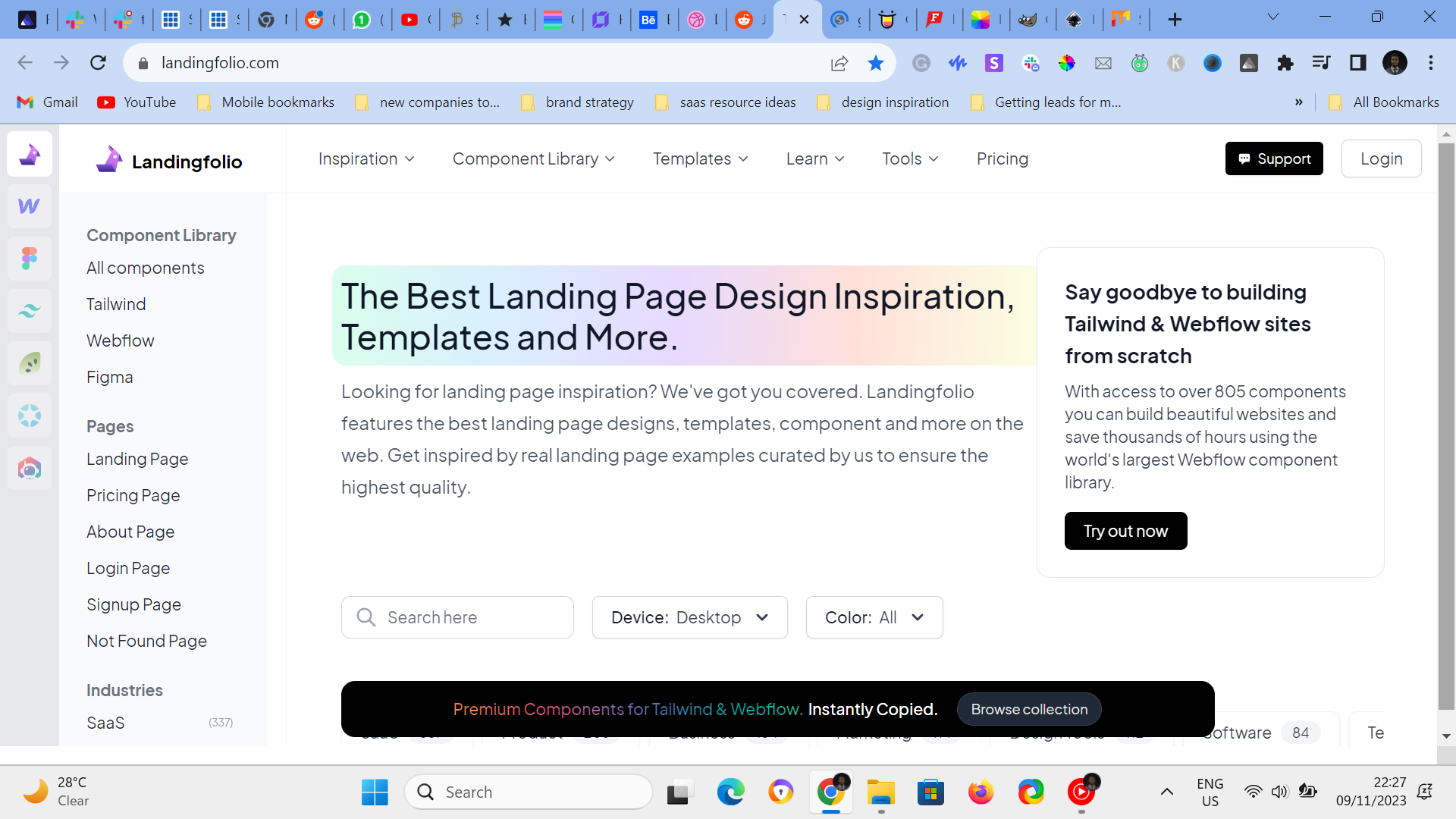Open Microsoft Edge from the taskbar
1456x819 pixels.
tap(730, 792)
